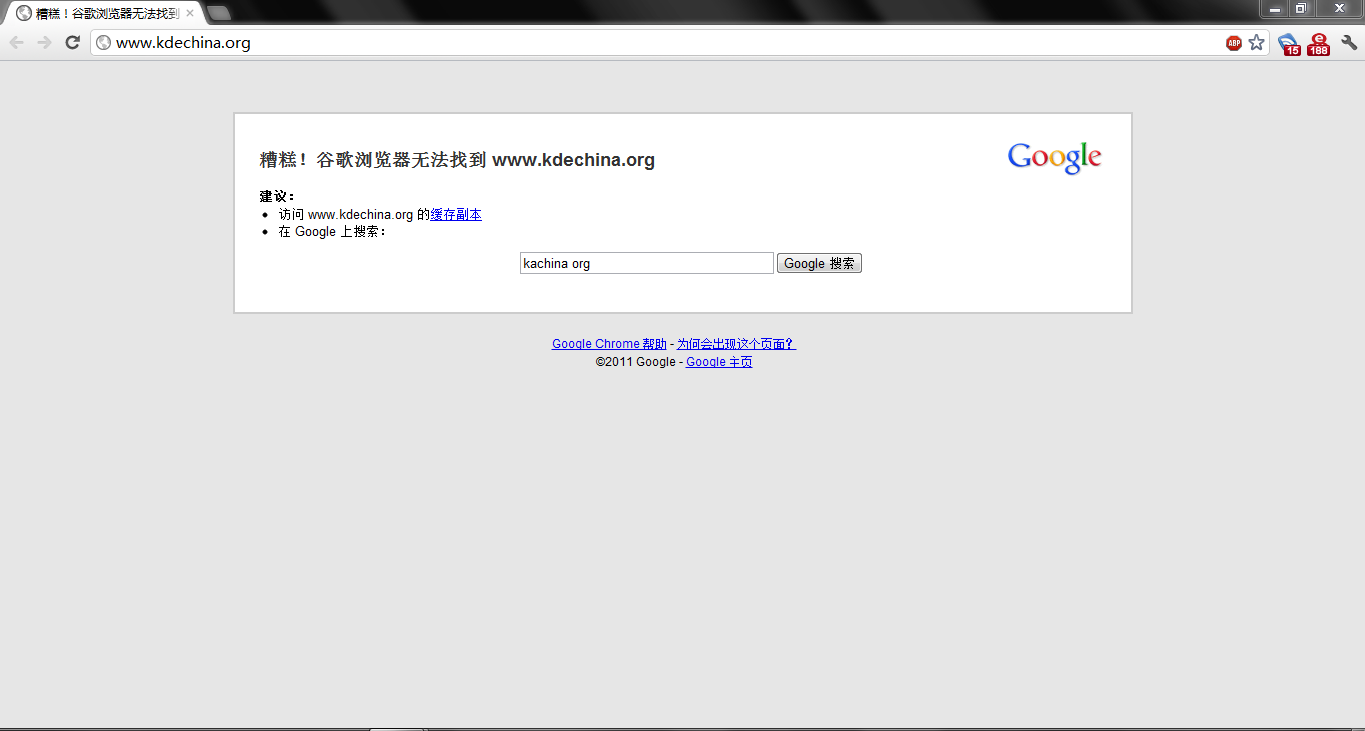Viewport: 1365px width, 731px height.
Task: Select the 糟糕!谷歌浏览器无法找到 tab
Action: tap(104, 13)
